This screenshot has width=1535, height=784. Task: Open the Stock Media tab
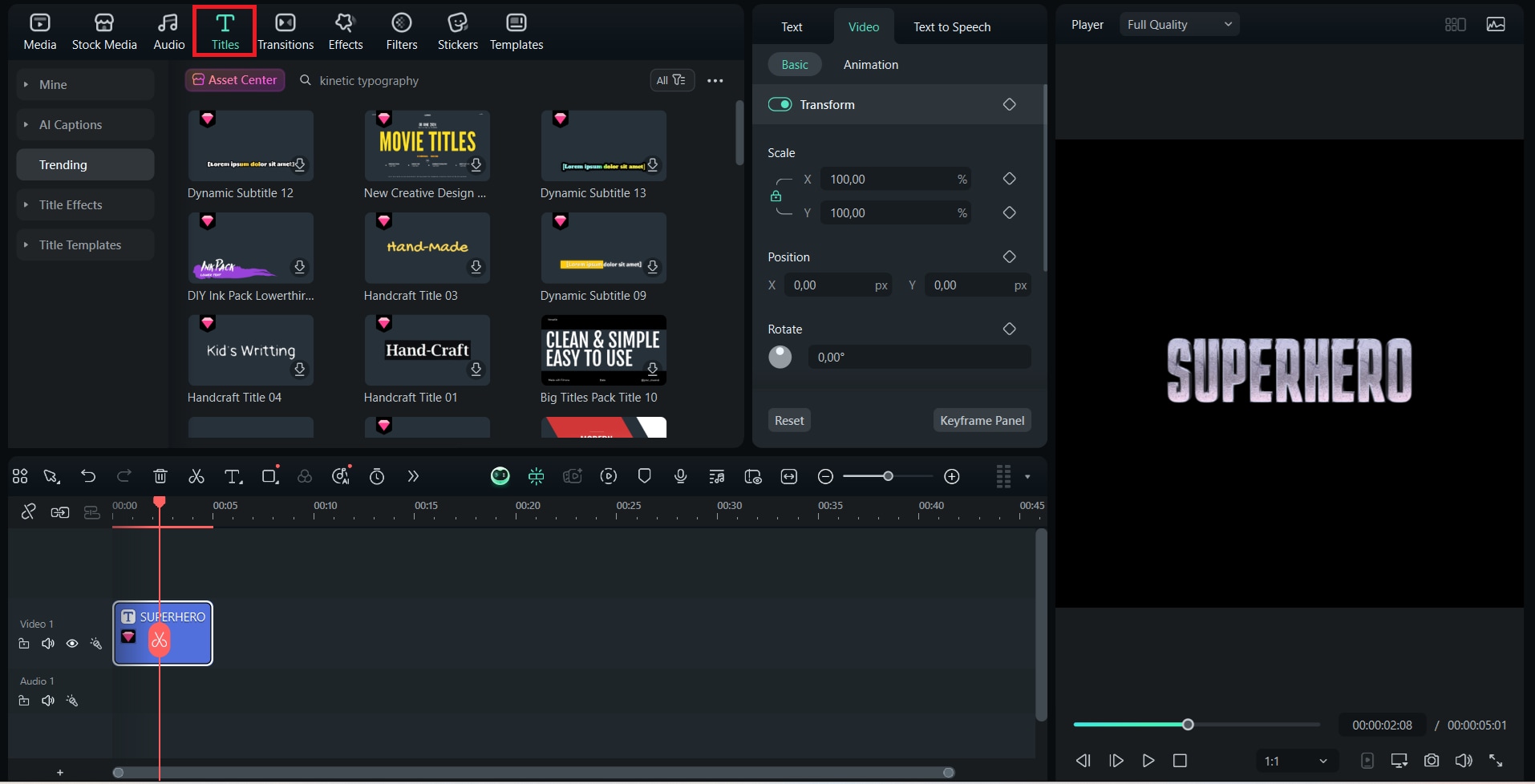[x=104, y=32]
